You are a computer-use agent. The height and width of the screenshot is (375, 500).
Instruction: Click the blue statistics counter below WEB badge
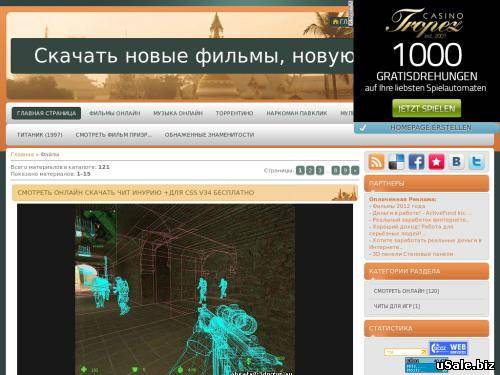pyautogui.click(x=422, y=365)
